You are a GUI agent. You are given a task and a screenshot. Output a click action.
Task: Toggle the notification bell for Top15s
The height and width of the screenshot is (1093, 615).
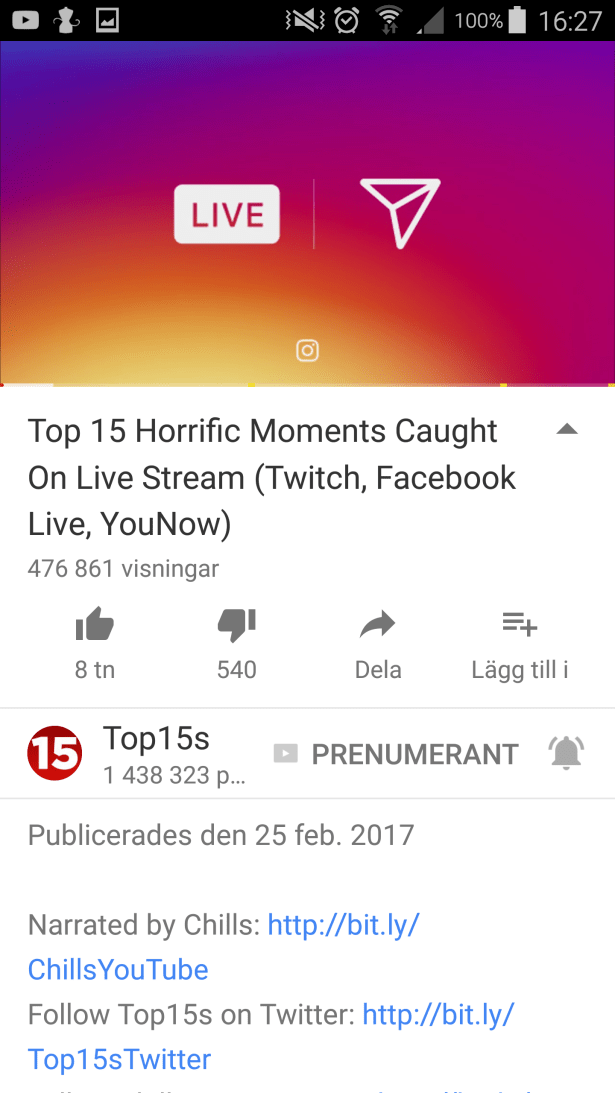[566, 753]
